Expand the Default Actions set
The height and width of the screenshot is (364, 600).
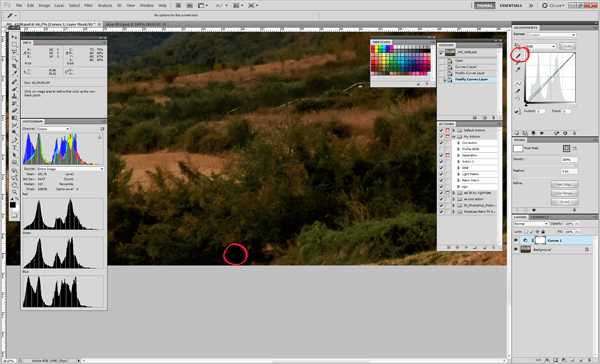click(454, 130)
